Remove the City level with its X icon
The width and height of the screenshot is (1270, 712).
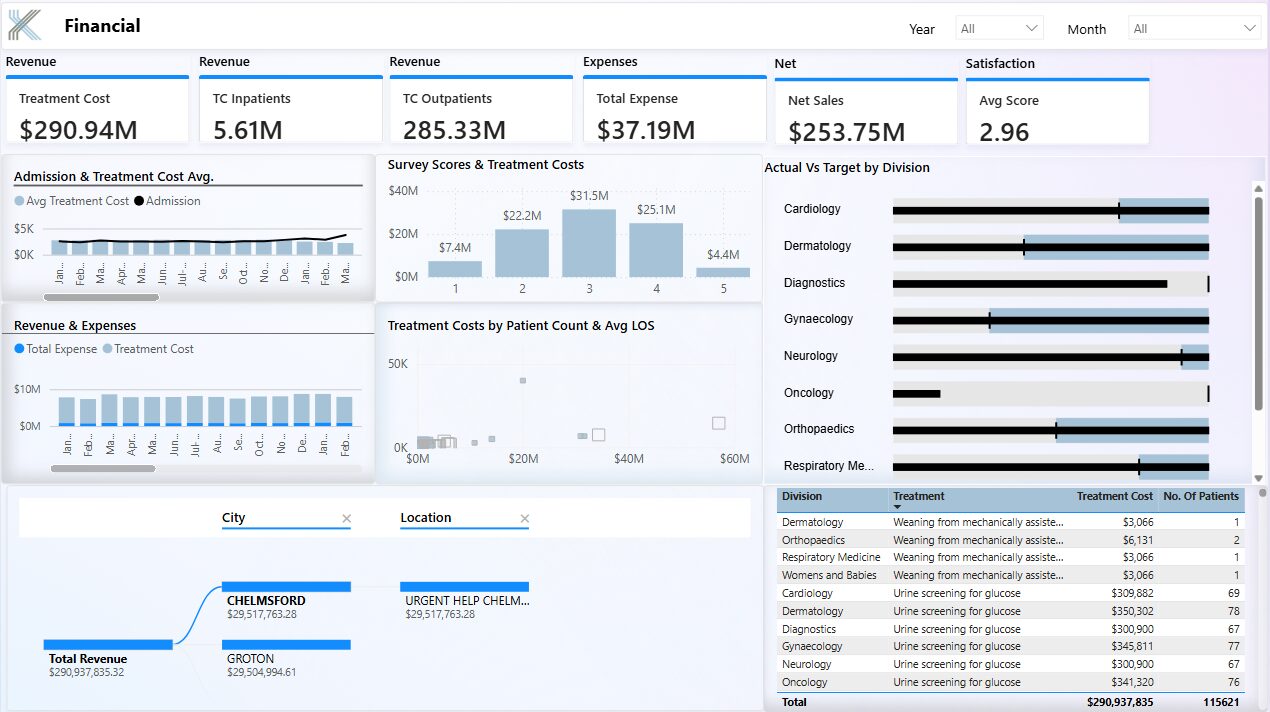[x=347, y=518]
